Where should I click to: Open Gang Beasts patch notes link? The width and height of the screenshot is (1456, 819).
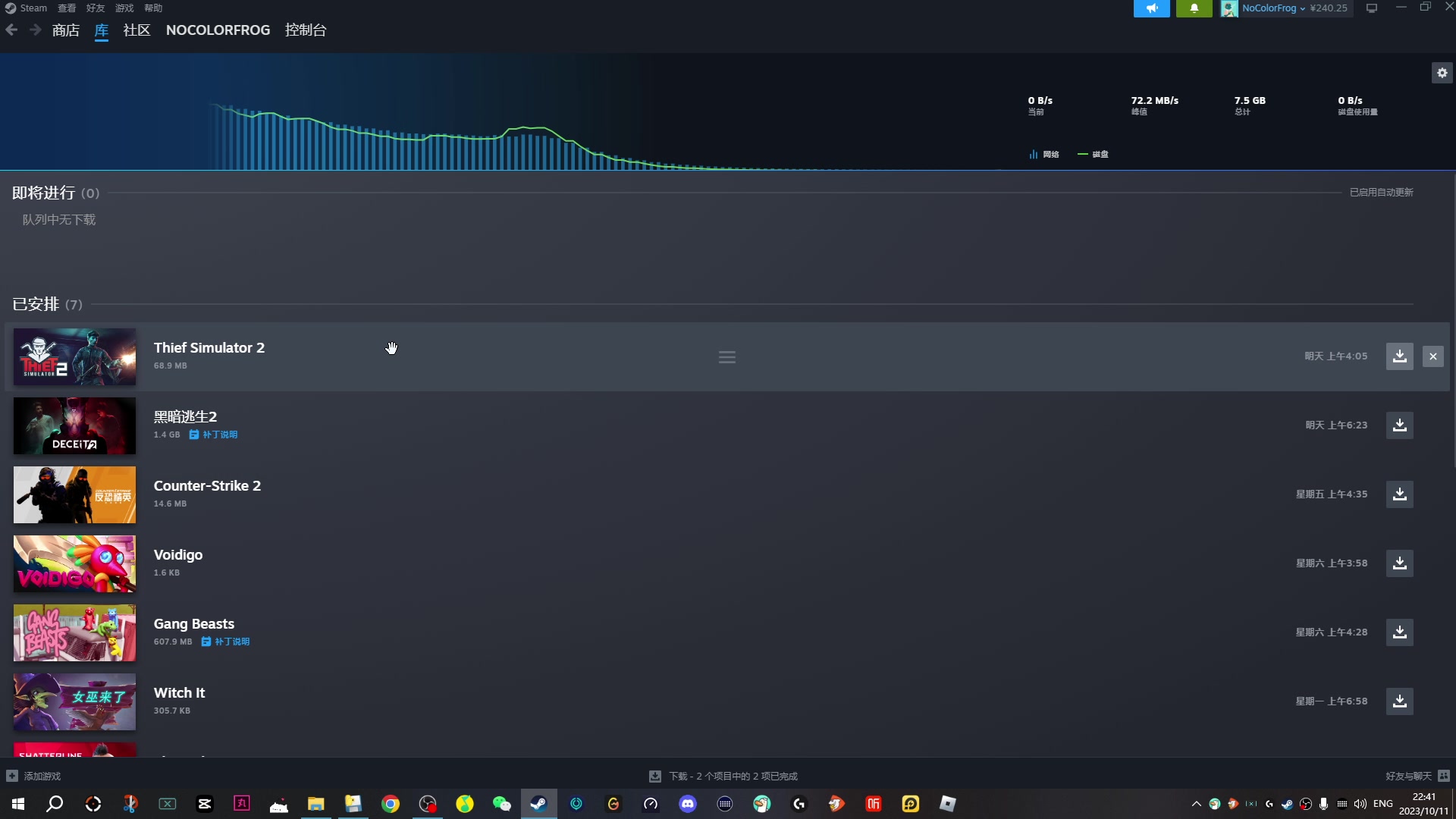[x=225, y=642]
